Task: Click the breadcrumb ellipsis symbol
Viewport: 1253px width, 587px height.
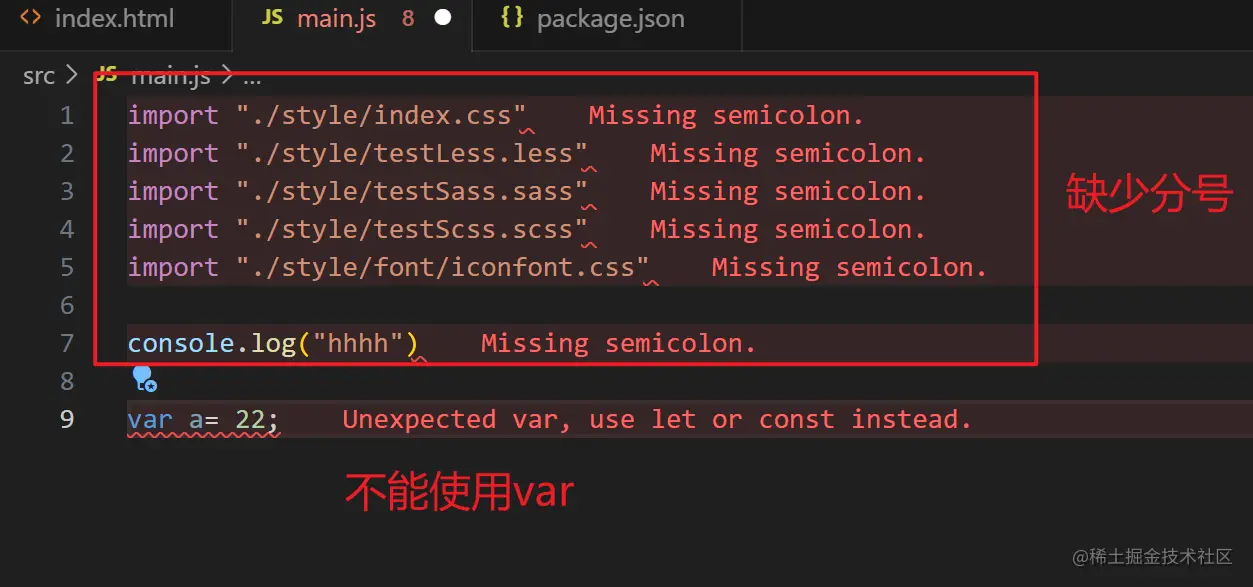Action: [251, 77]
